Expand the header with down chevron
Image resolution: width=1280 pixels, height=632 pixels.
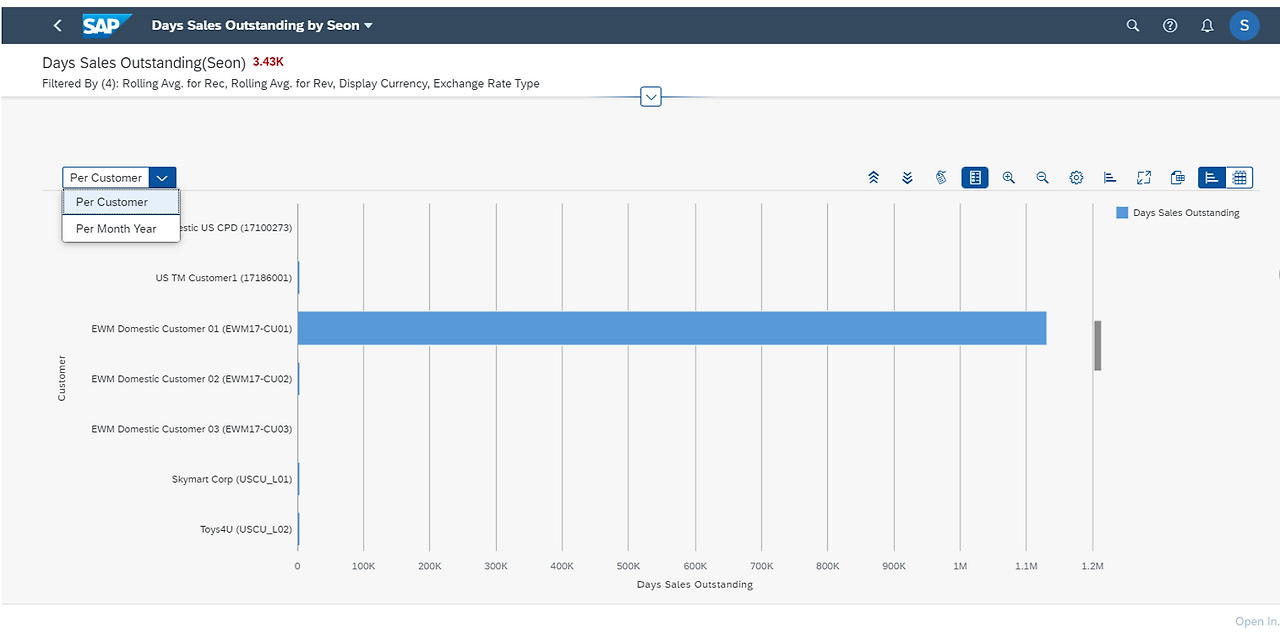(x=651, y=97)
